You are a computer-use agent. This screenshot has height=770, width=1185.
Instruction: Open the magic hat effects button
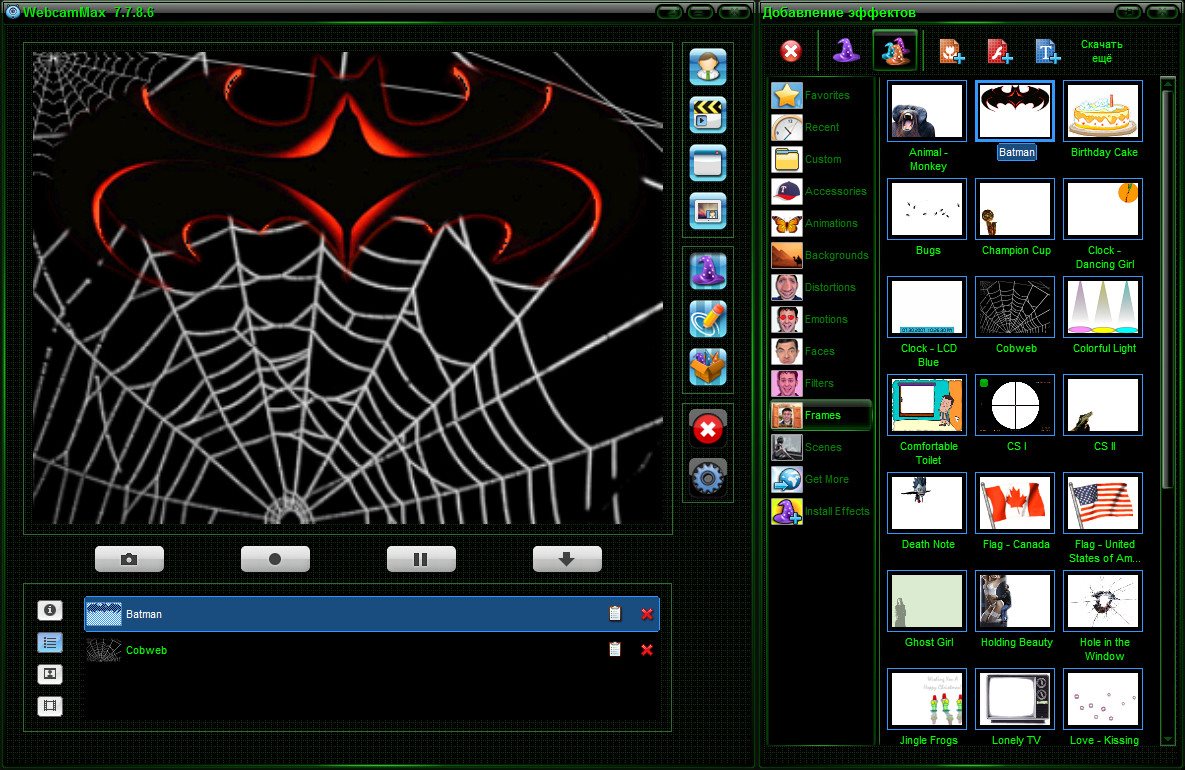click(x=707, y=271)
